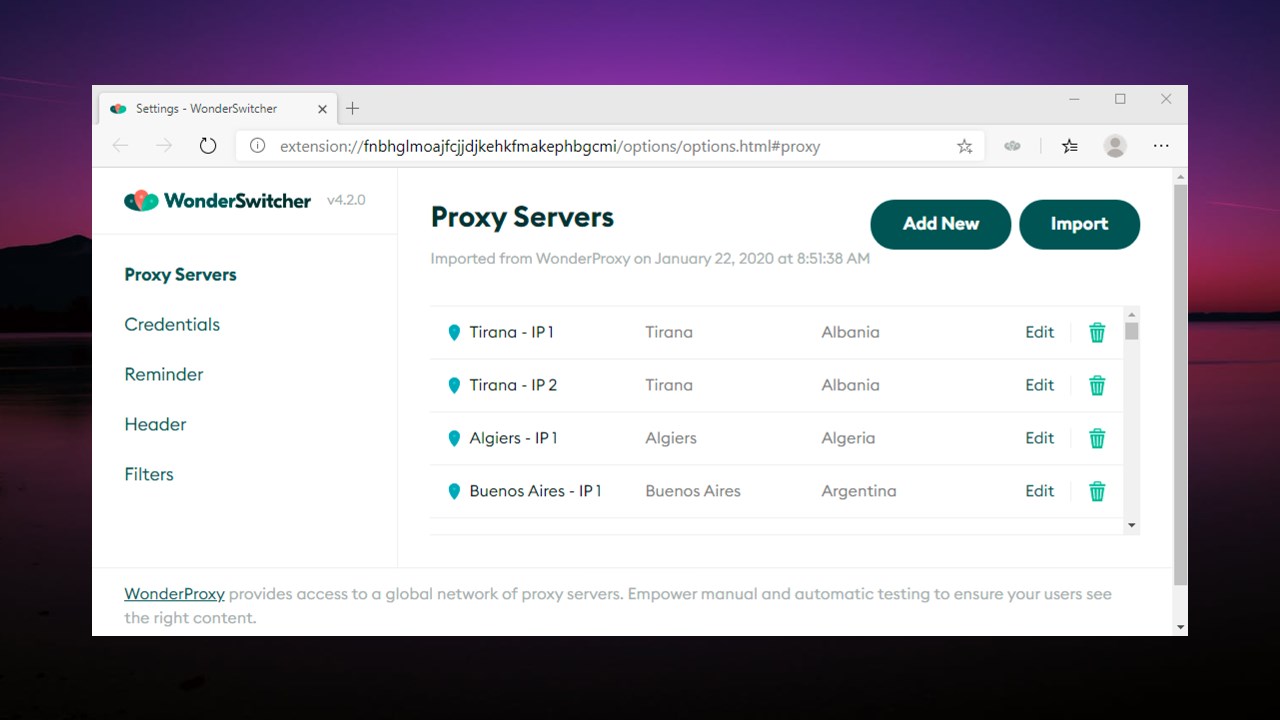The image size is (1280, 720).
Task: Click the "Argentina" country cell
Action: [859, 491]
